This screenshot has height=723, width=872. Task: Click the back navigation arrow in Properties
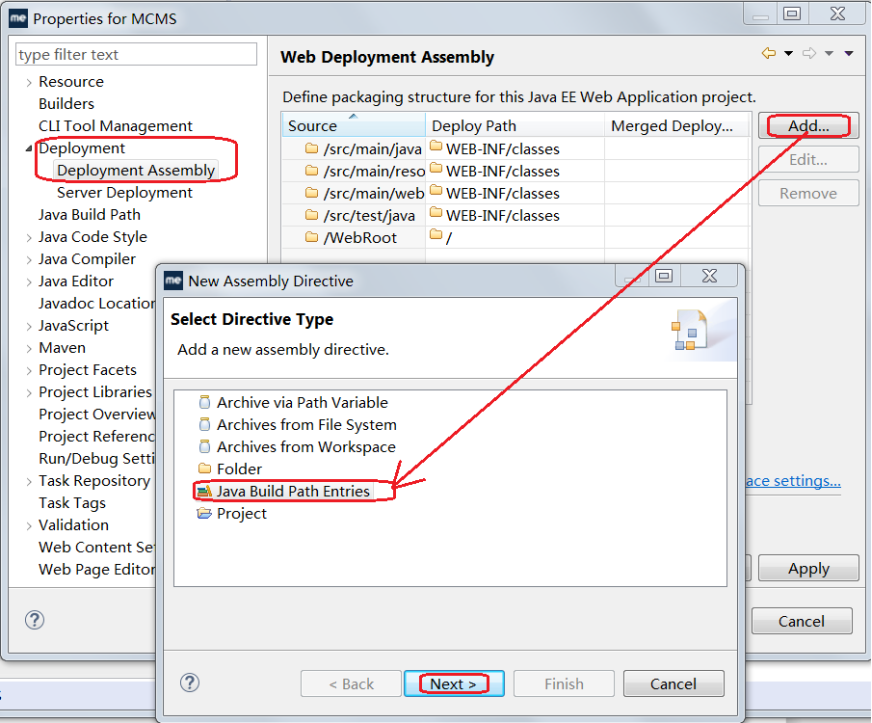[769, 53]
